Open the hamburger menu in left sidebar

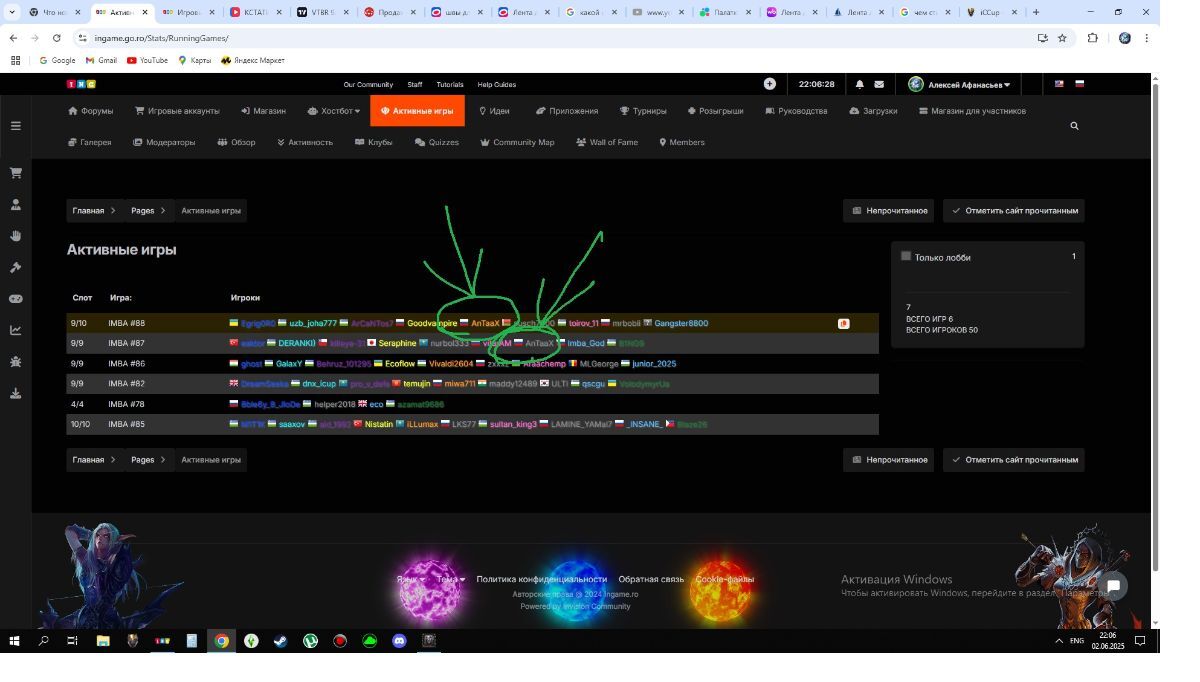click(15, 126)
